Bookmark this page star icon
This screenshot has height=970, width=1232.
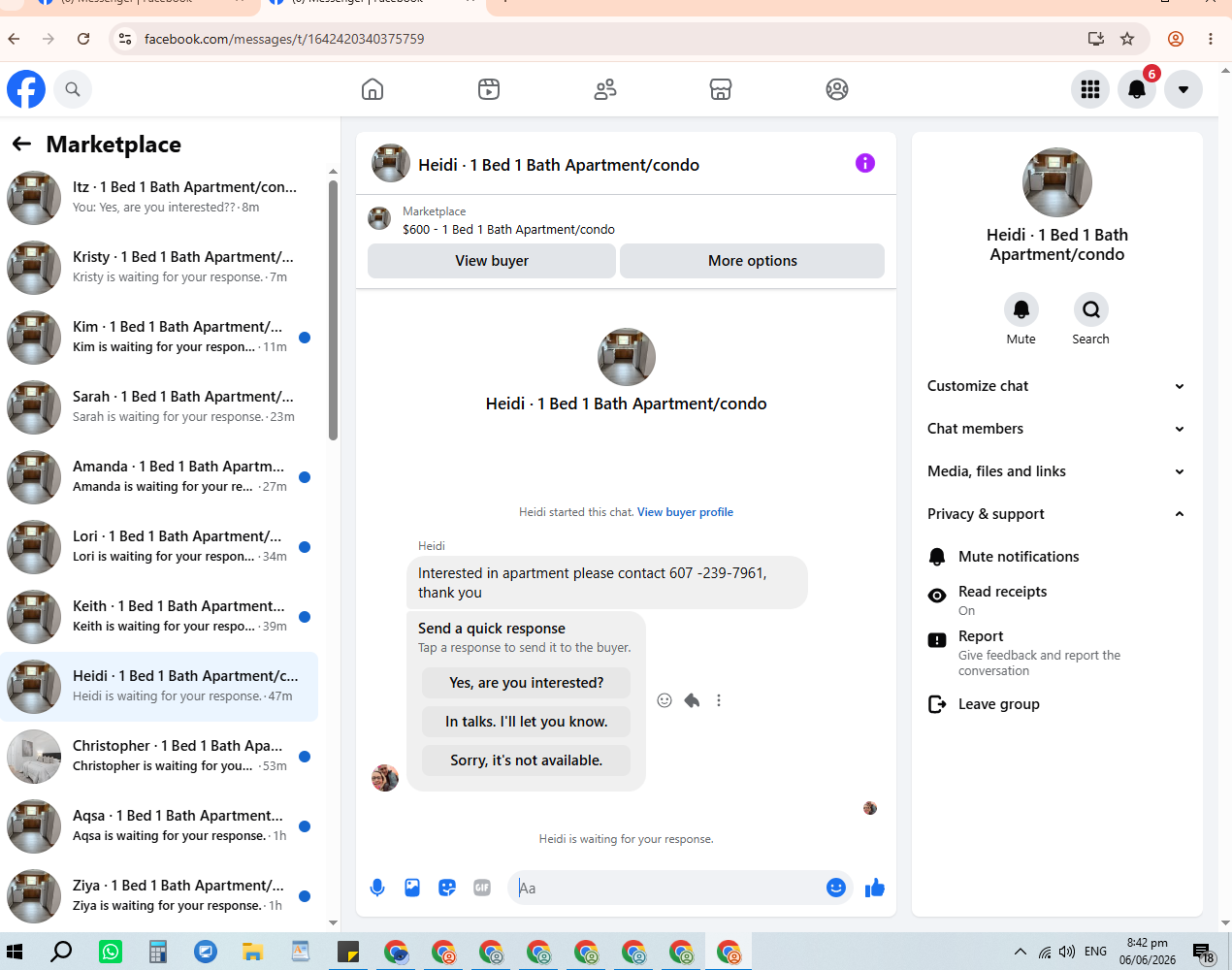(x=1127, y=39)
